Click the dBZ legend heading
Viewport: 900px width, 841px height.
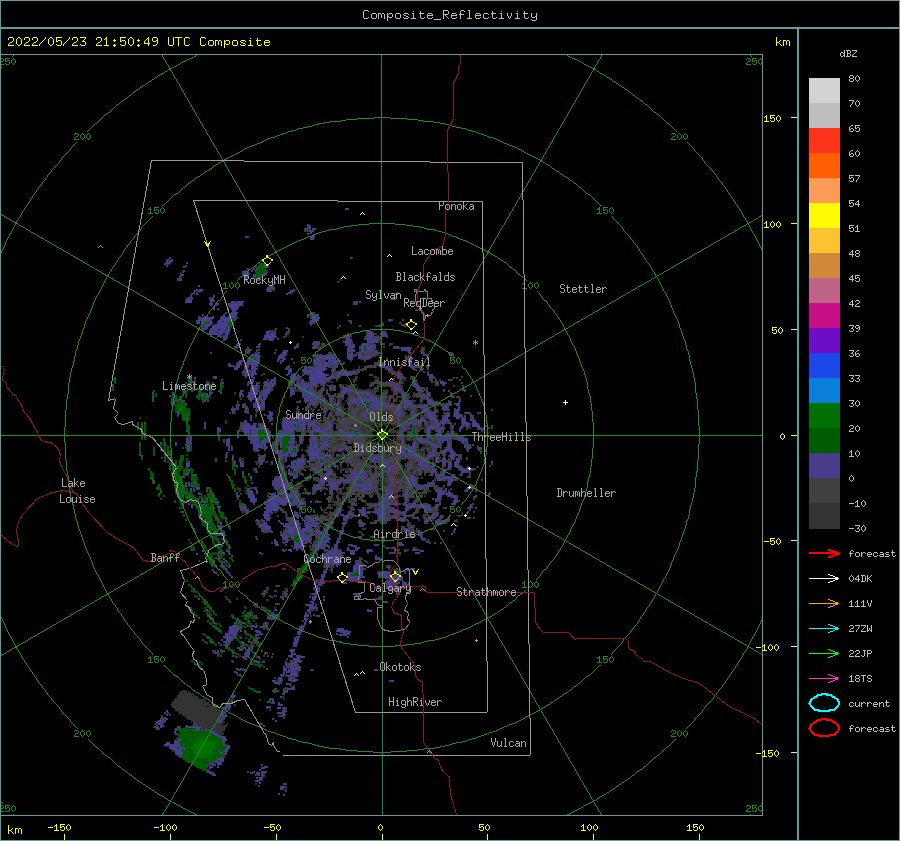tap(848, 54)
